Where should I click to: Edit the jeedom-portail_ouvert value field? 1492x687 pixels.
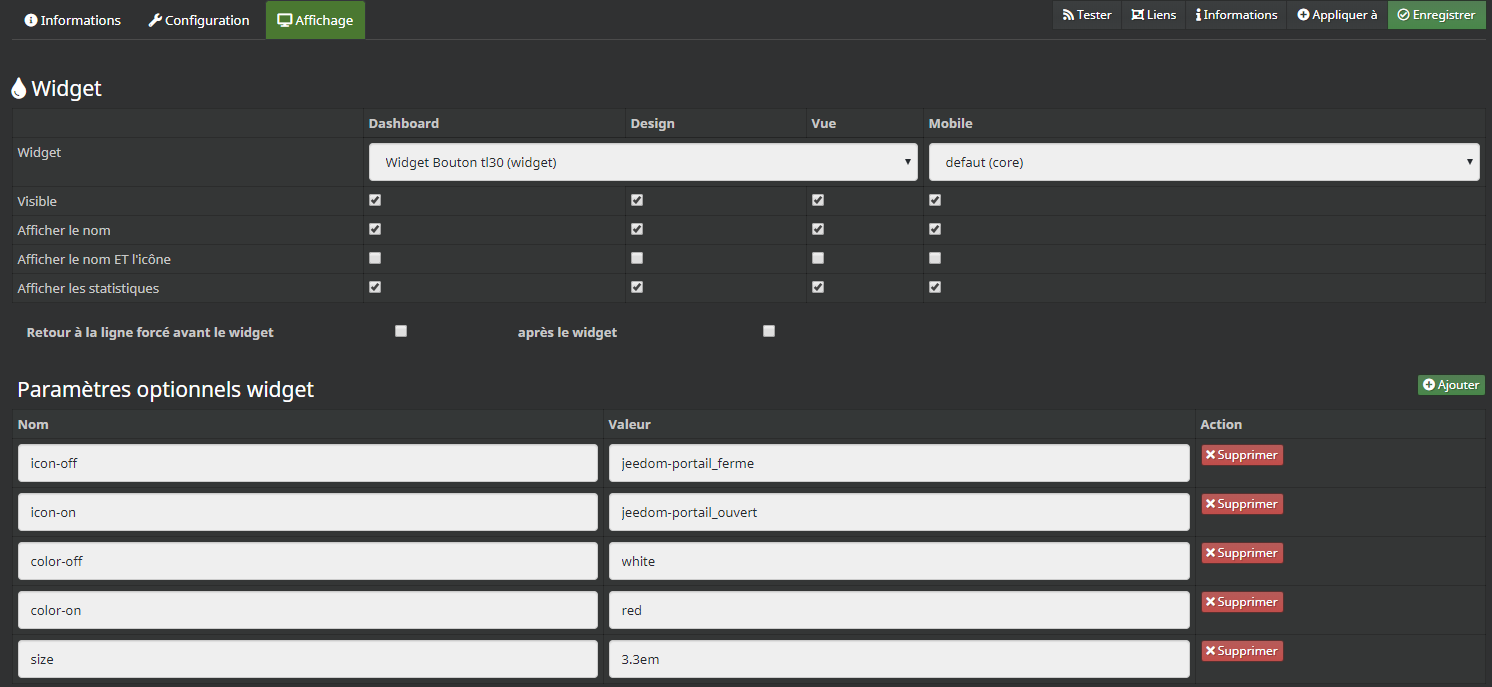(x=899, y=512)
